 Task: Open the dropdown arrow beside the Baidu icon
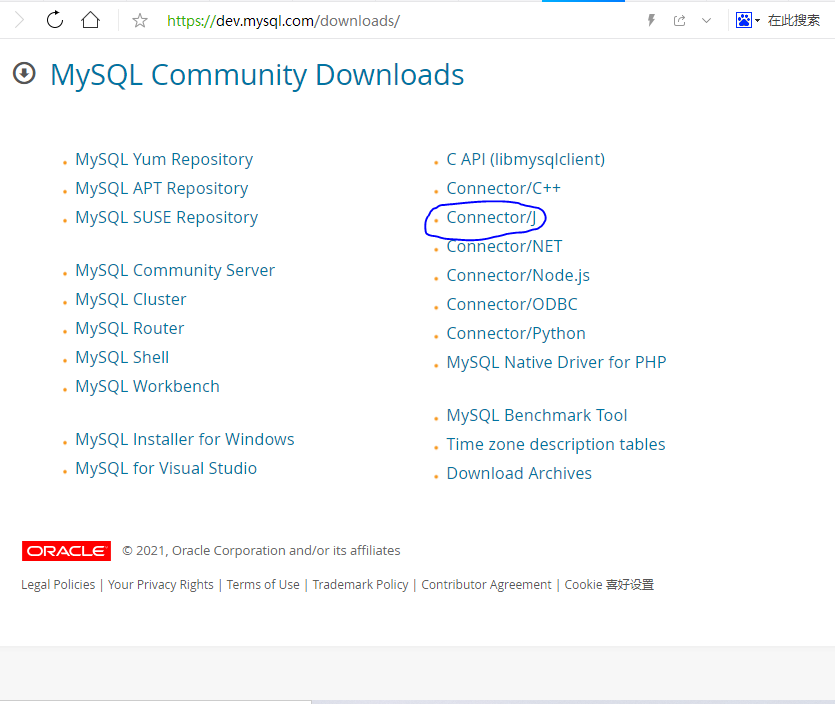click(x=757, y=19)
